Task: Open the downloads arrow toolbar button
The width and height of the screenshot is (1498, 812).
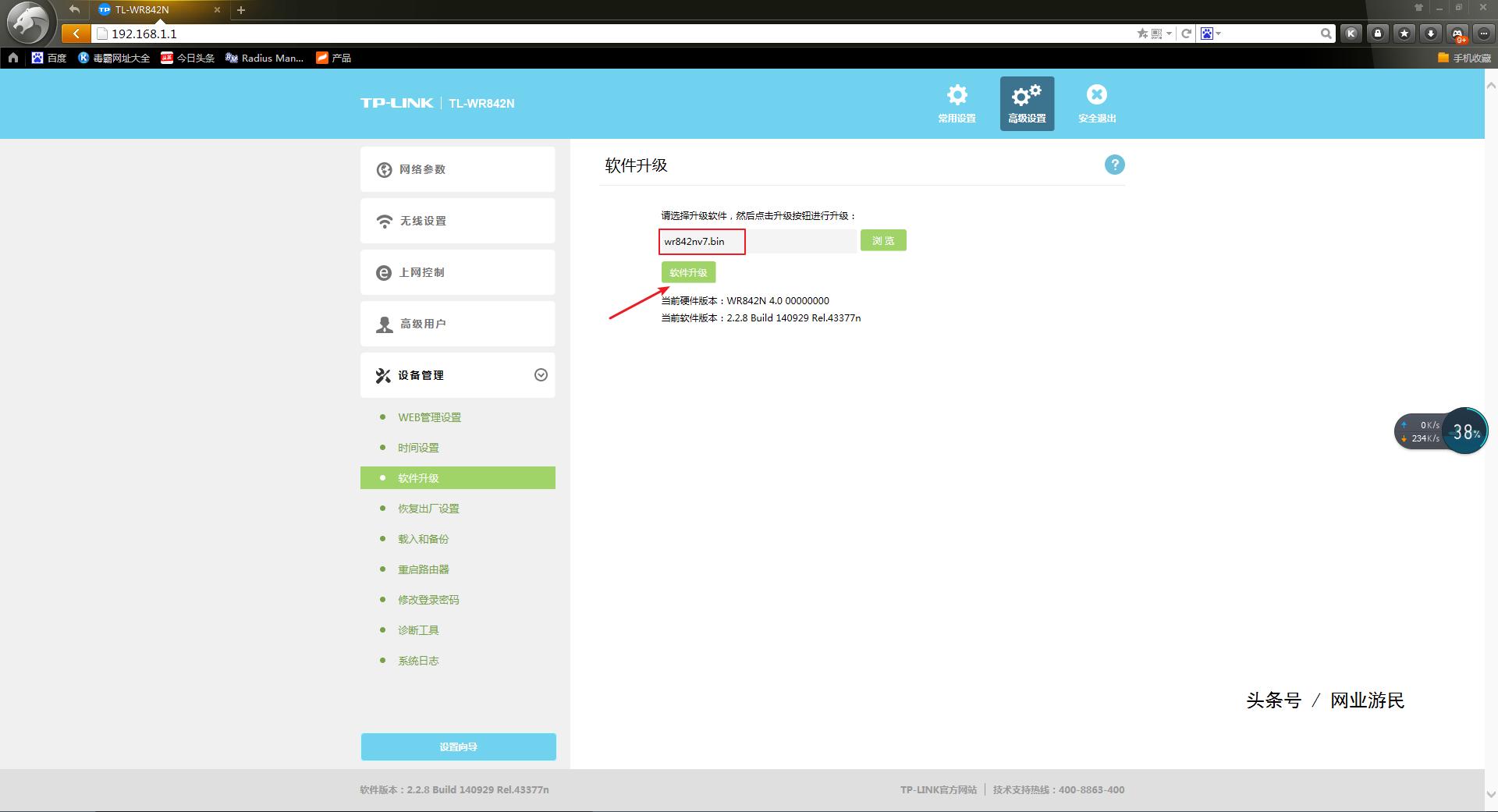Action: point(1431,34)
